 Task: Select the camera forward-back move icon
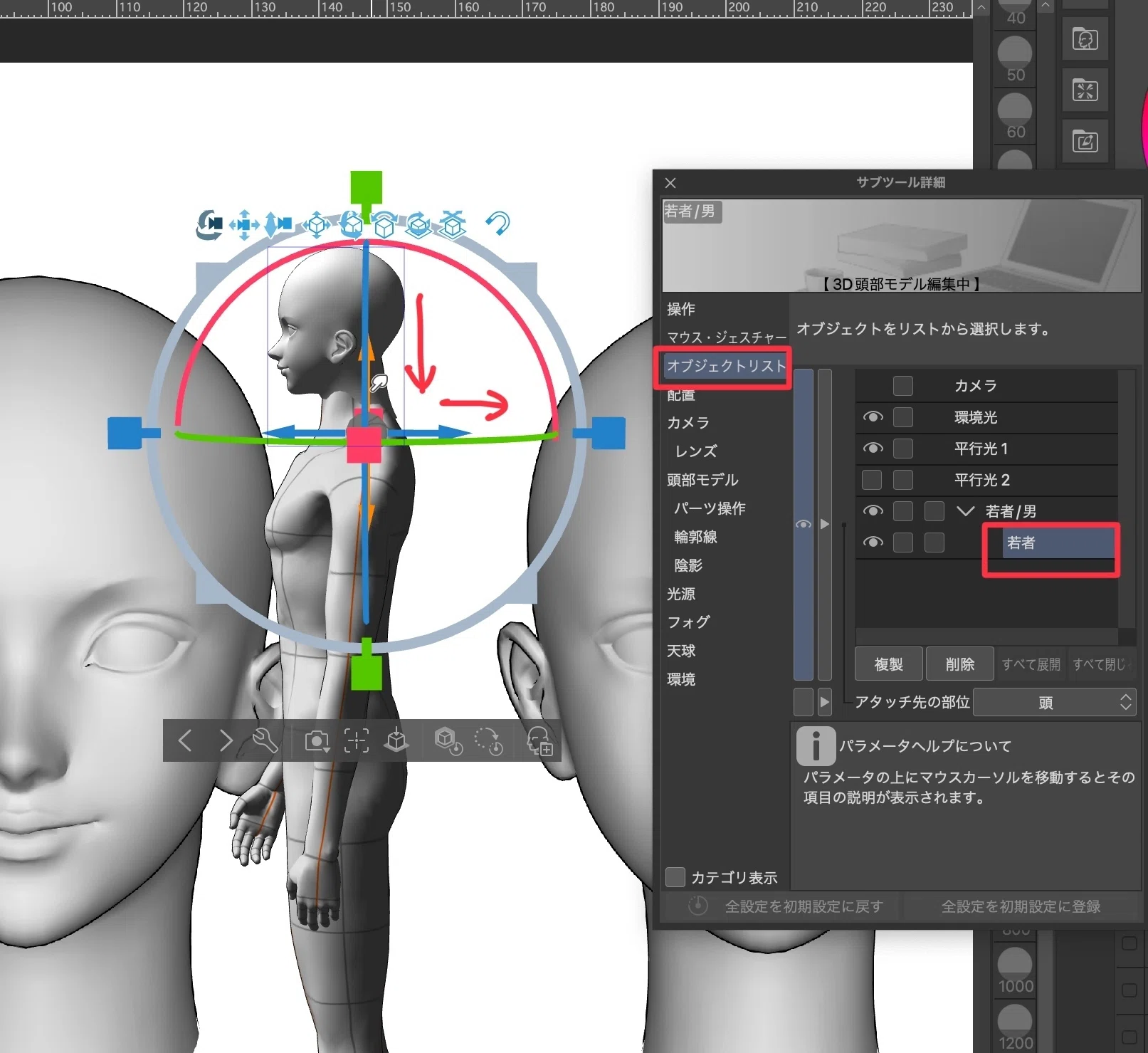tap(278, 224)
